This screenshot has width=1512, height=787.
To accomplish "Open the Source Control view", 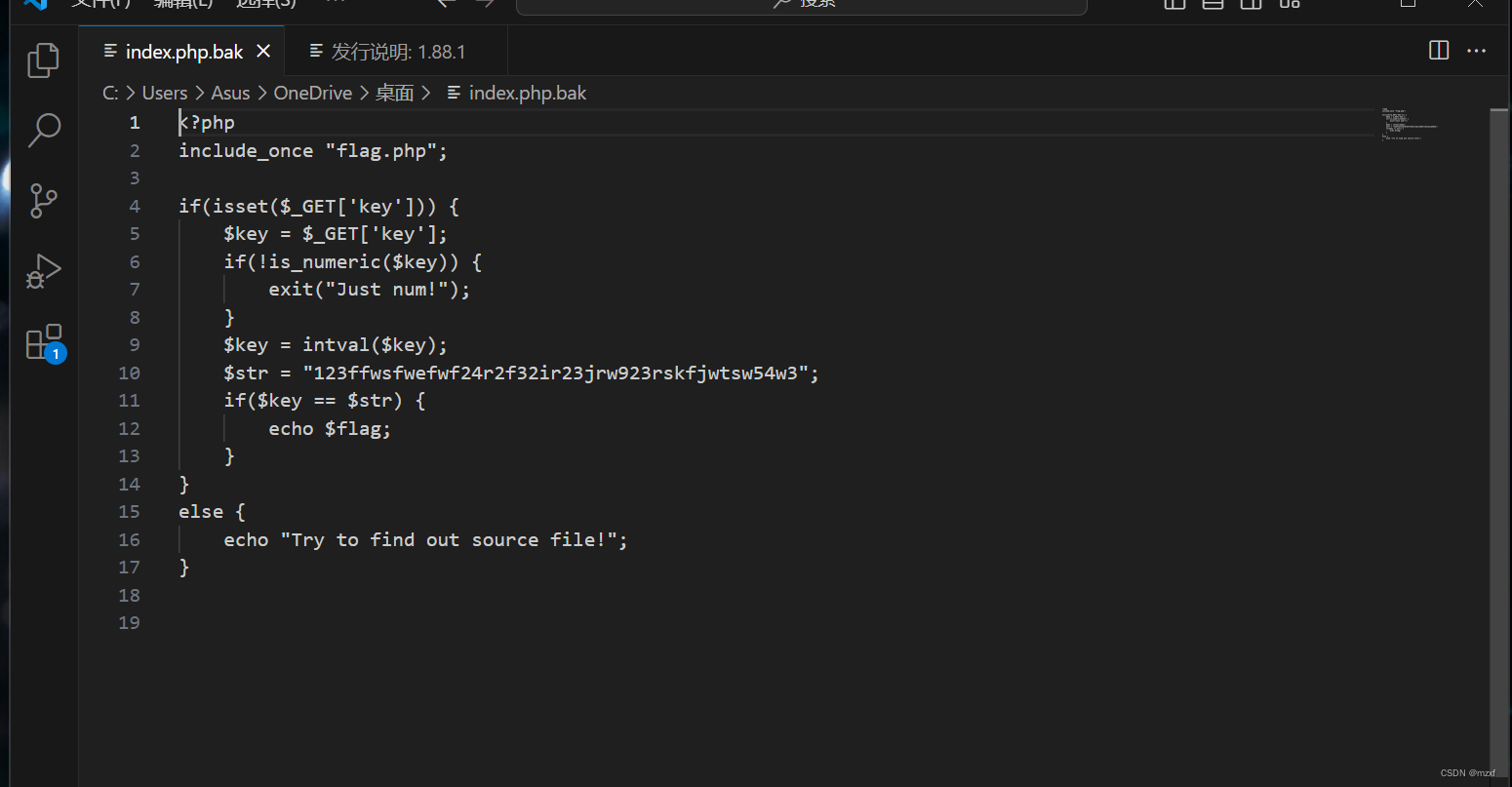I will (x=43, y=200).
